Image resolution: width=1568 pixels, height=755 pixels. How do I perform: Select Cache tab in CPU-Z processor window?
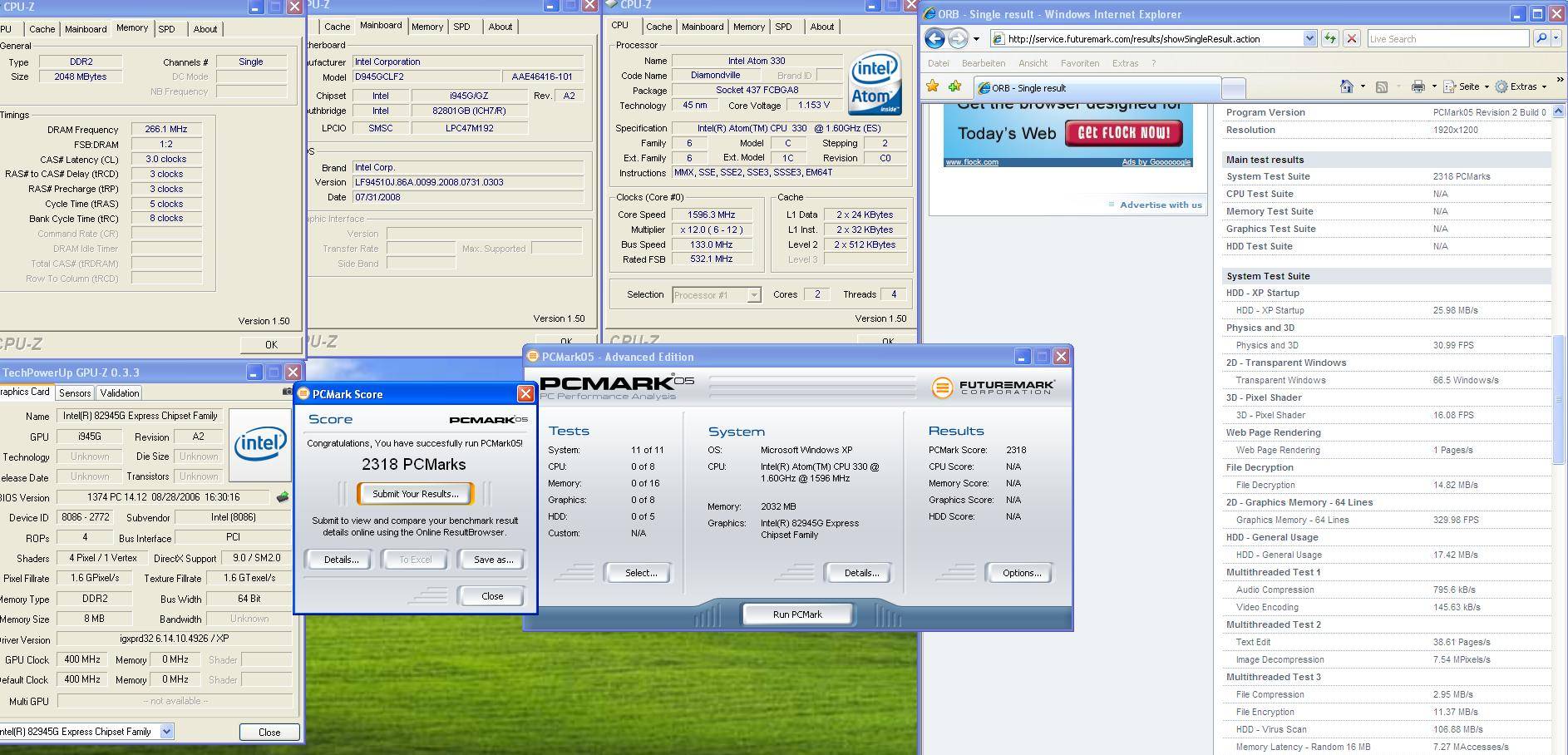[x=658, y=27]
